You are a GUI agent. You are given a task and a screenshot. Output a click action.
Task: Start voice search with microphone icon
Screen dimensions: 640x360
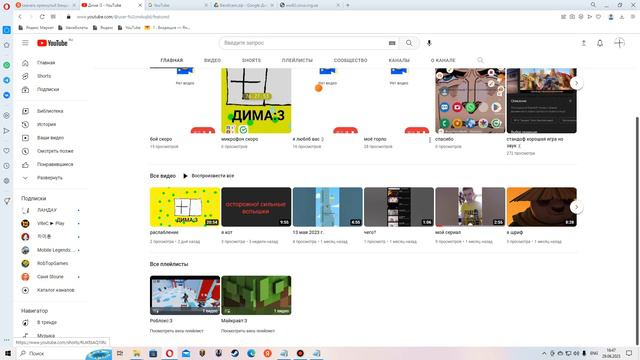click(429, 43)
